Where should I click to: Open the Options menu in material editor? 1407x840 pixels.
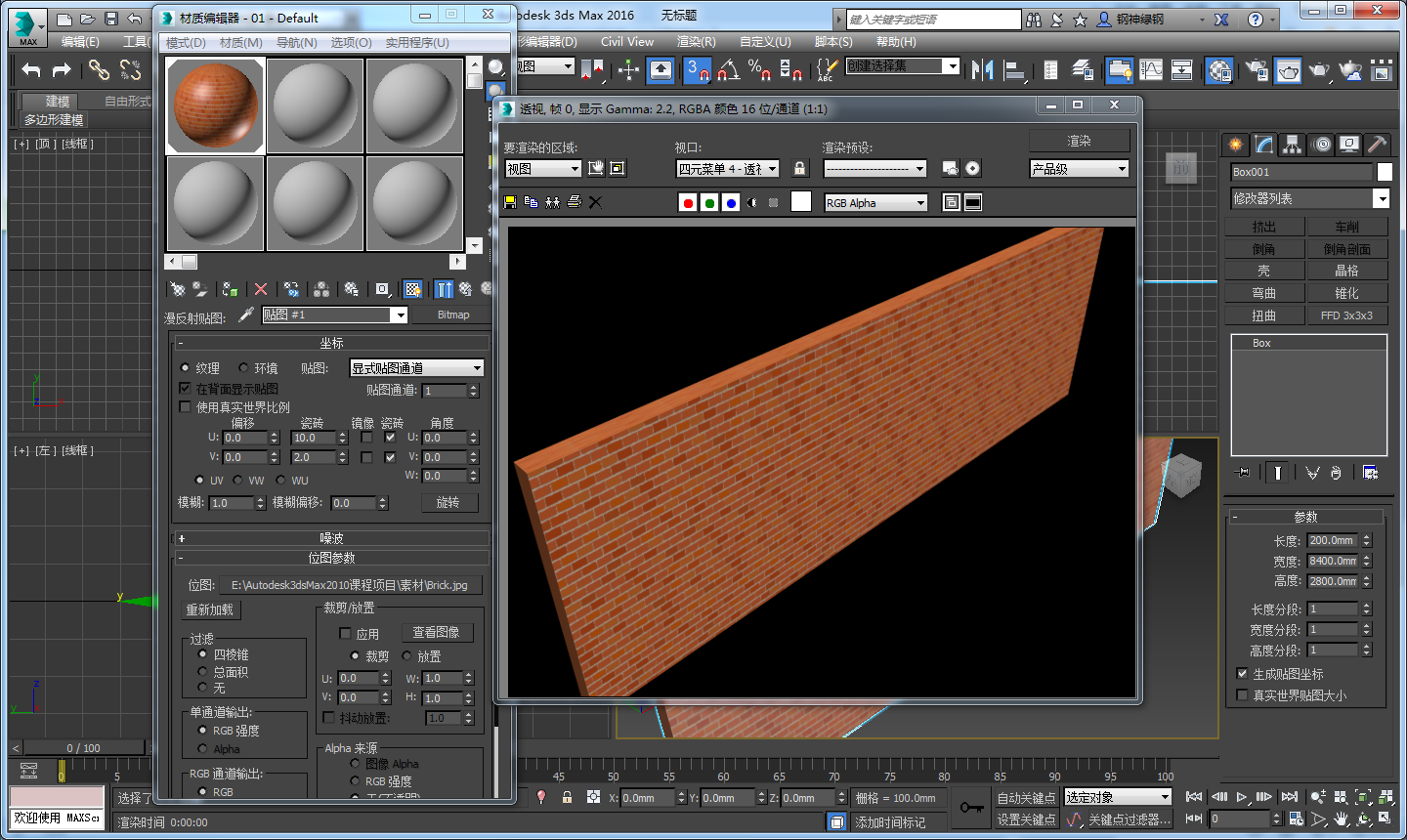pos(351,43)
